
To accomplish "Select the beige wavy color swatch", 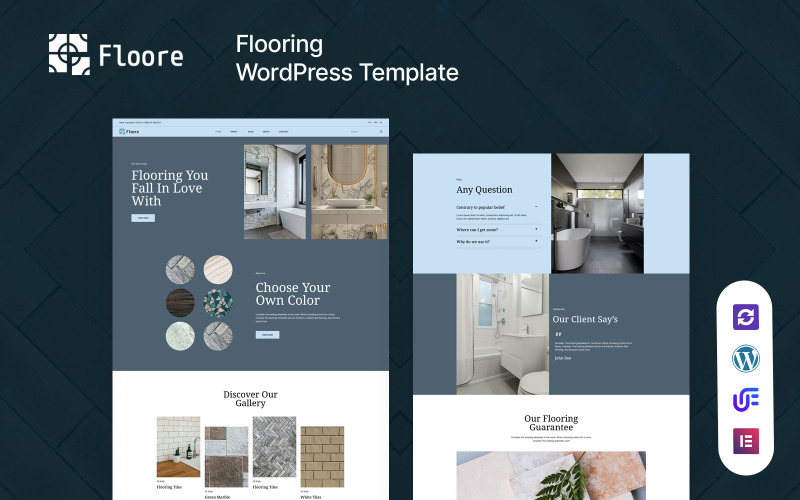I will [218, 270].
